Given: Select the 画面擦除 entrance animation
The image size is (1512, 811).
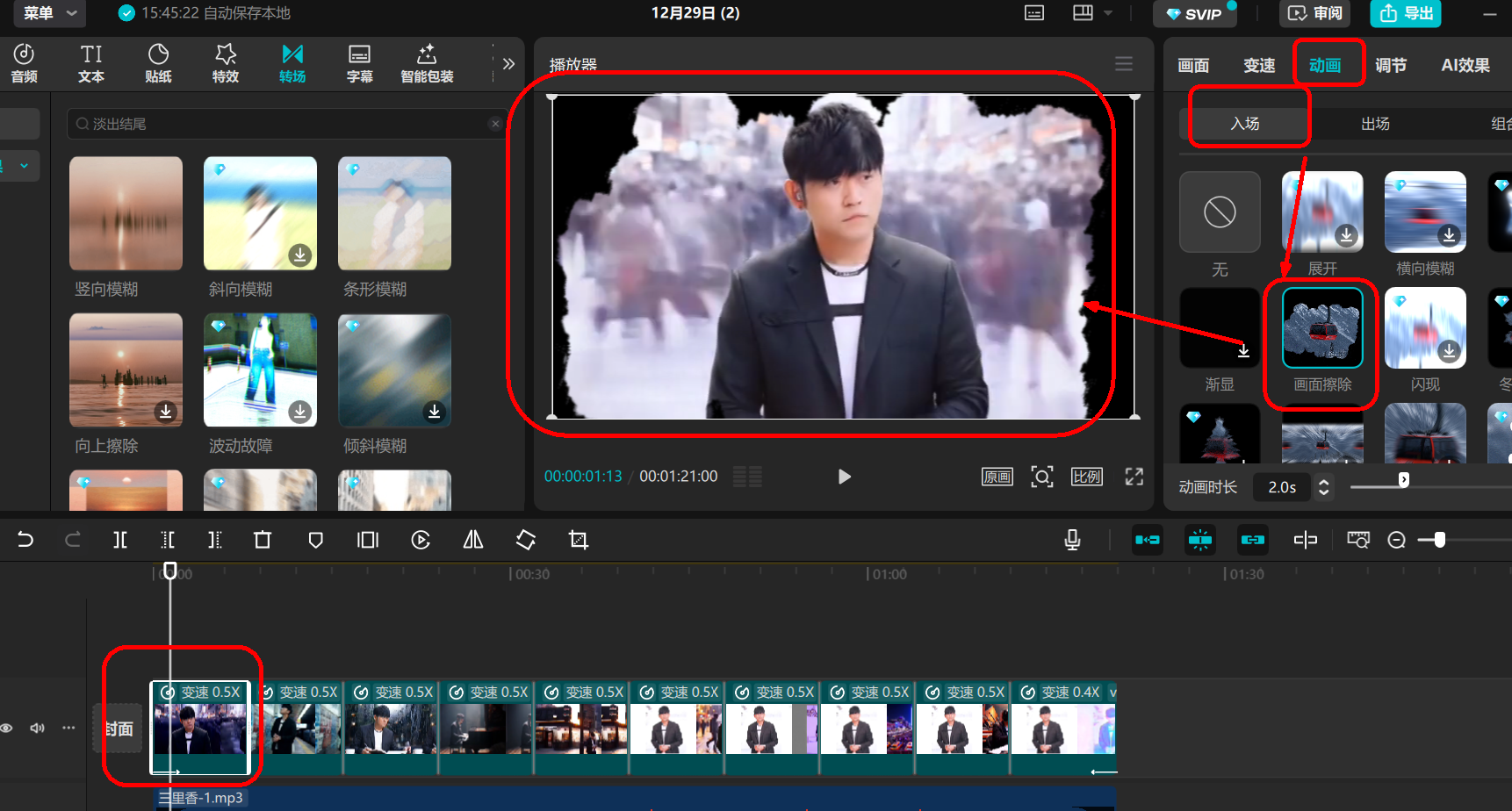Looking at the screenshot, I should pyautogui.click(x=1322, y=327).
